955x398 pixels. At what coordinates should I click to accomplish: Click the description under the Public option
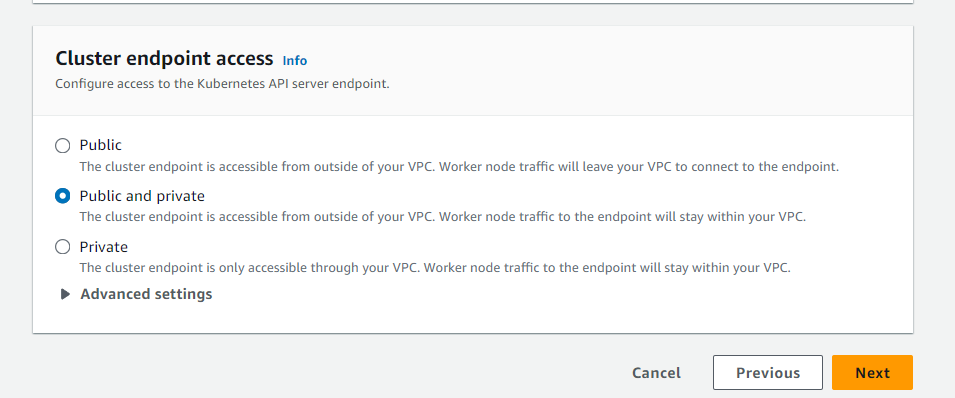pos(459,166)
